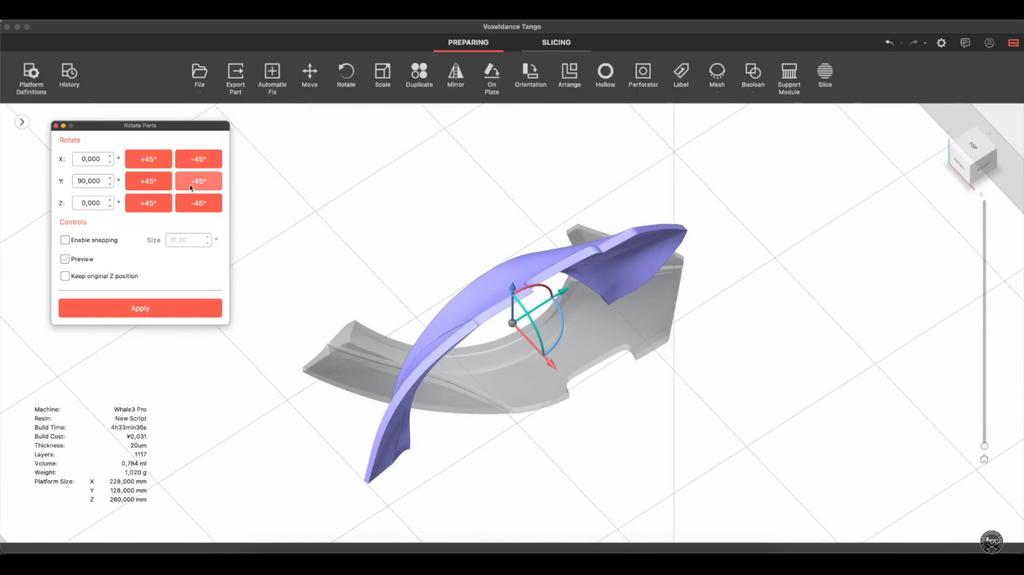1024x575 pixels.
Task: Open the Perforator tool
Action: (x=643, y=75)
